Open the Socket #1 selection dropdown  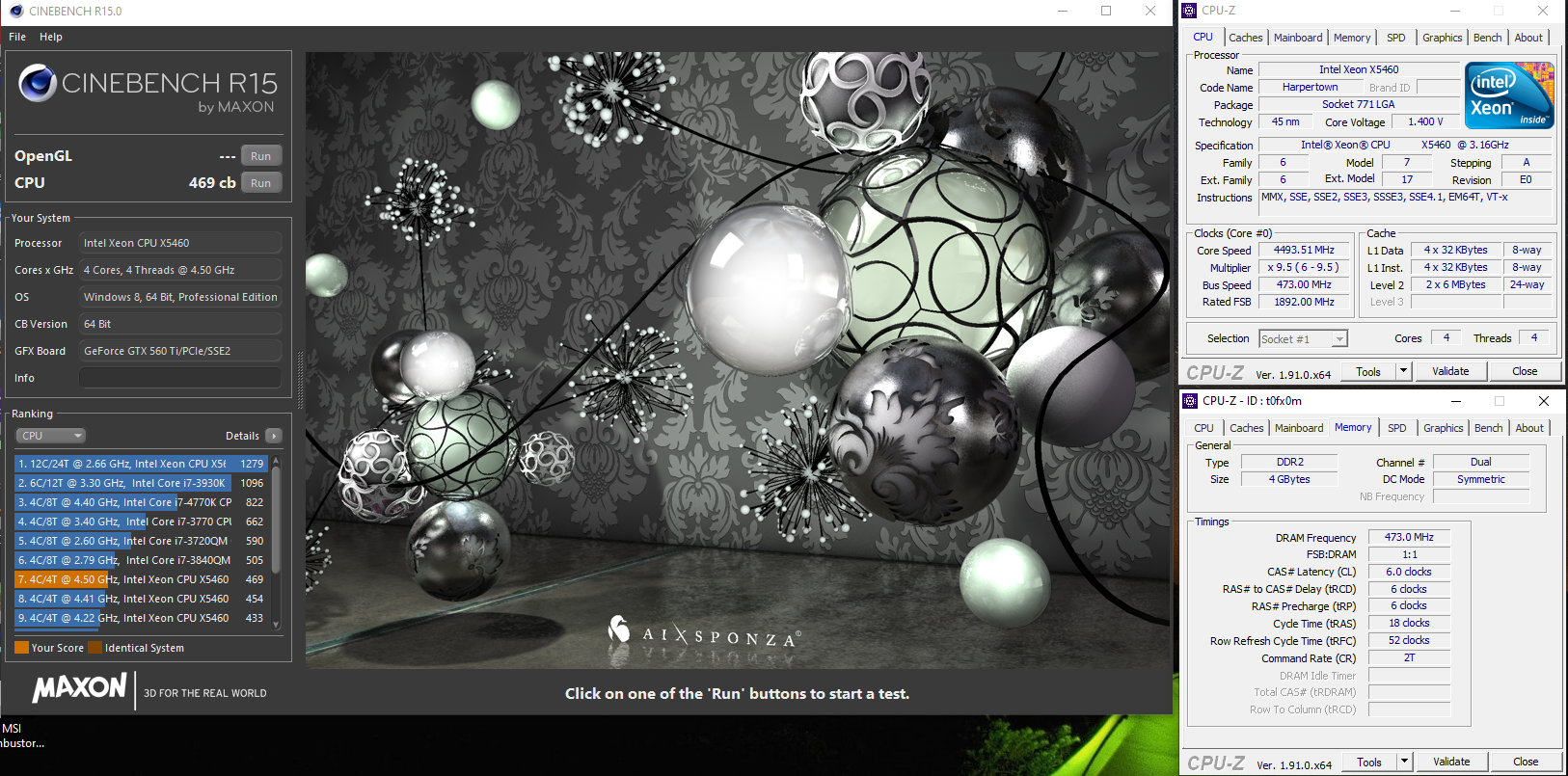point(1303,338)
